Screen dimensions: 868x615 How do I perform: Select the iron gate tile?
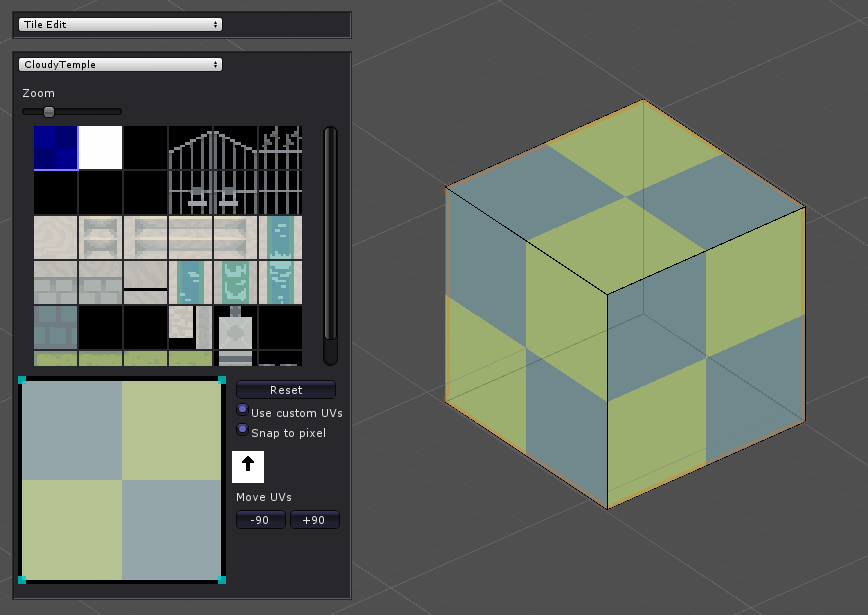pyautogui.click(x=213, y=170)
